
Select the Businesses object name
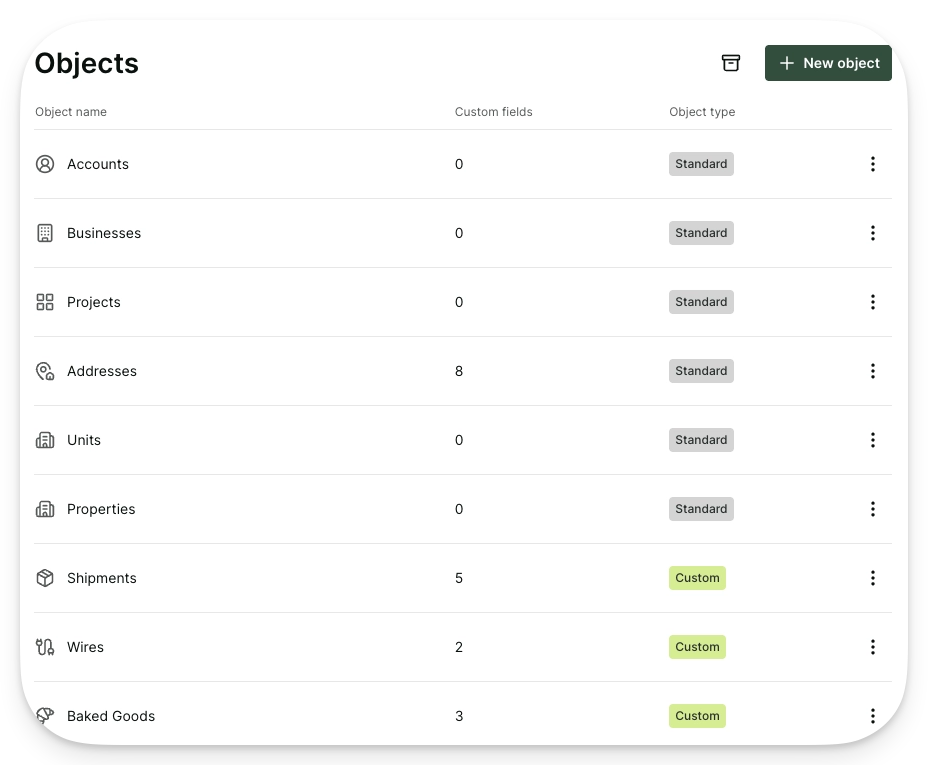point(104,233)
